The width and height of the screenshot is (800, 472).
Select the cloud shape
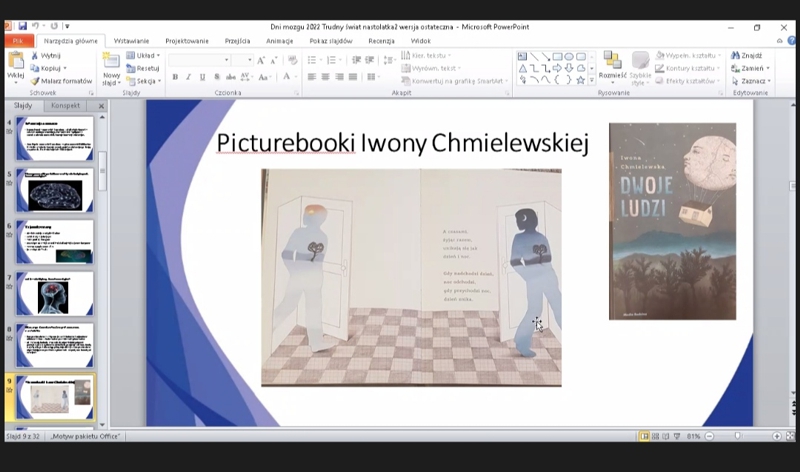[x=581, y=68]
